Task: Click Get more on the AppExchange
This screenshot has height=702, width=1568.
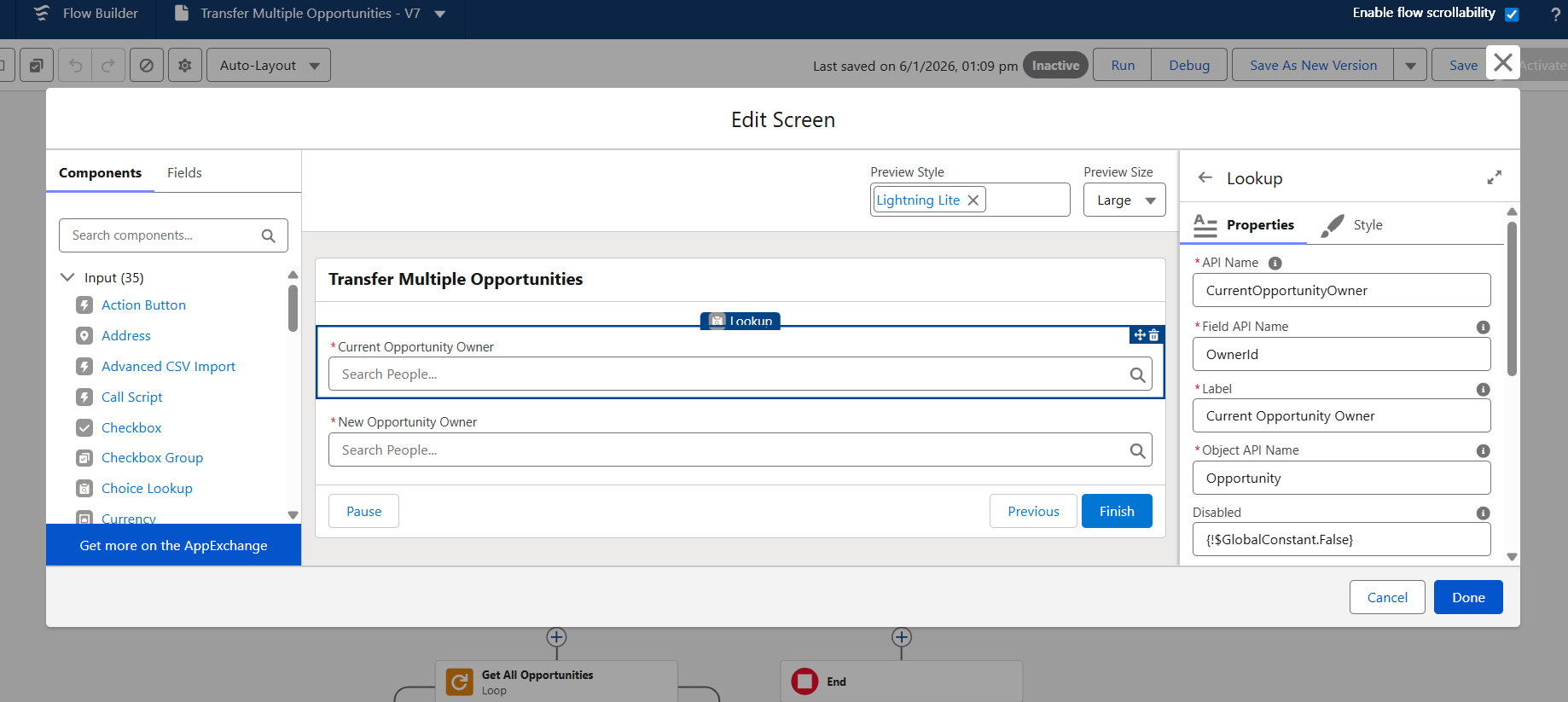Action: [173, 546]
